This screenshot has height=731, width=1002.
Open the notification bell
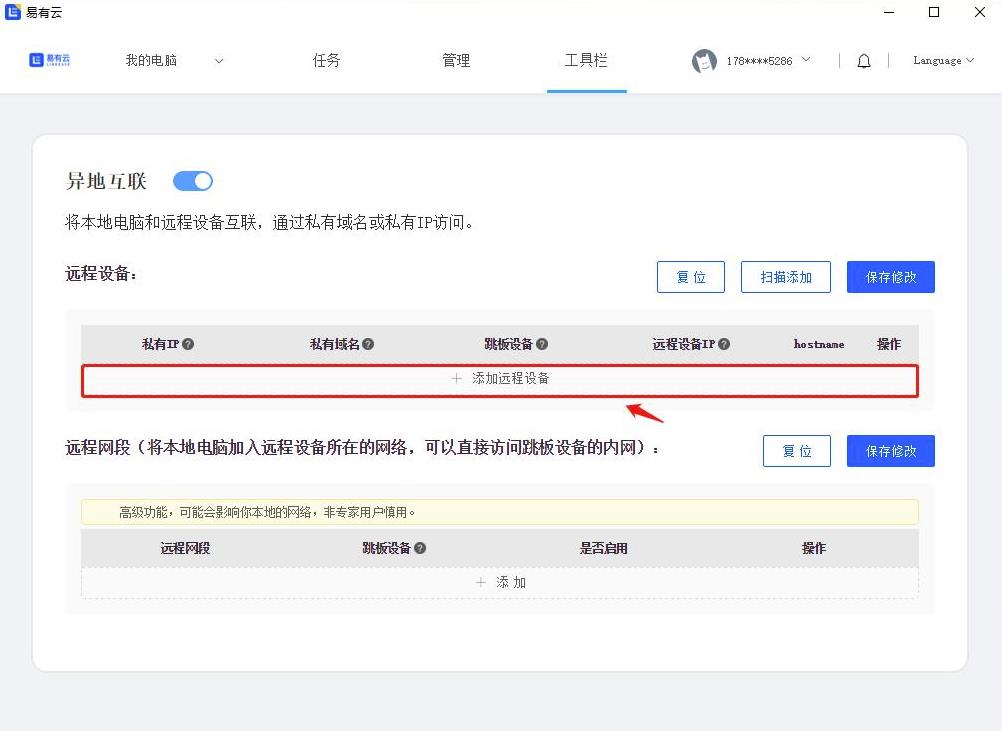click(863, 61)
